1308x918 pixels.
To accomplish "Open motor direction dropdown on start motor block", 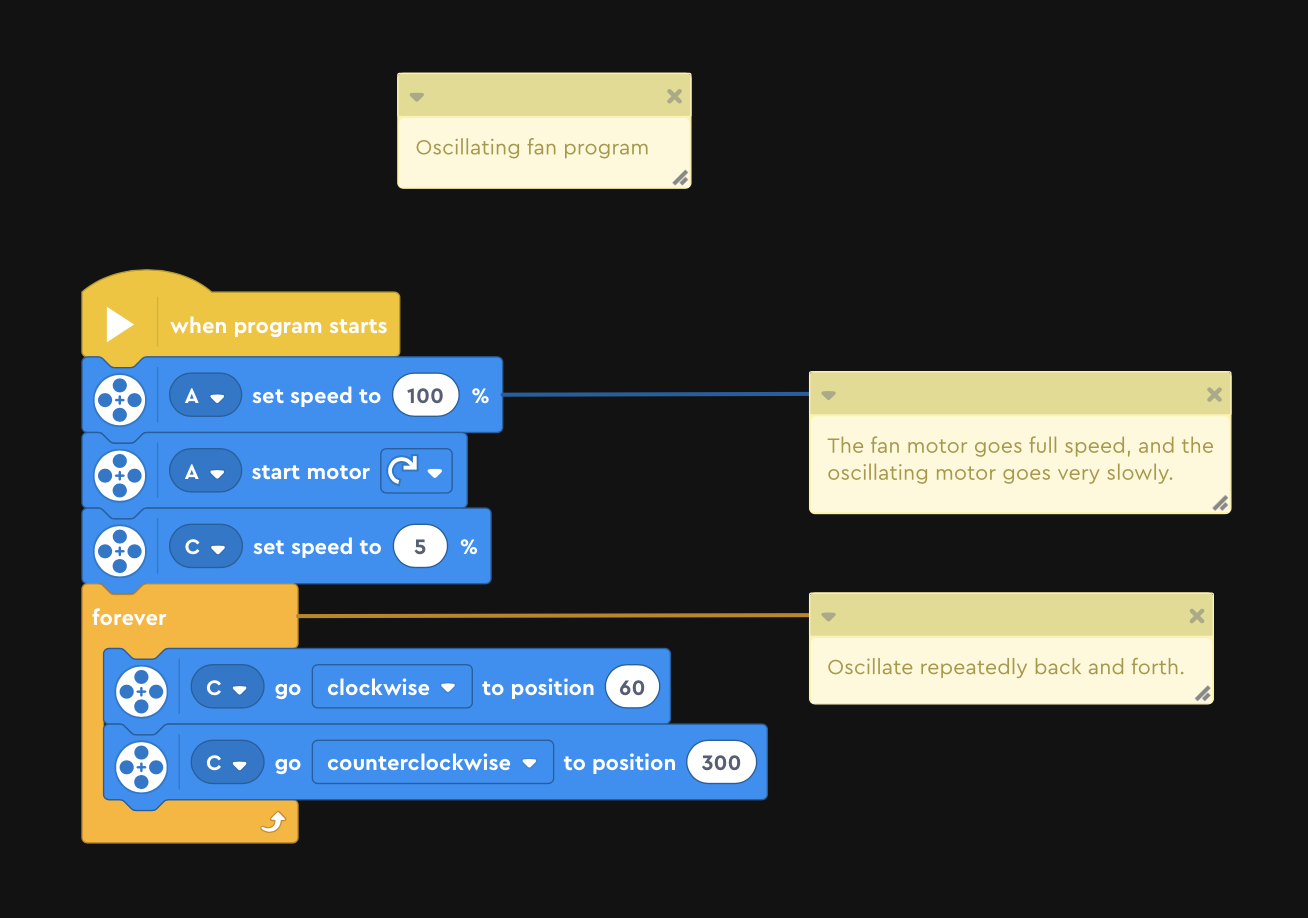I will [416, 472].
